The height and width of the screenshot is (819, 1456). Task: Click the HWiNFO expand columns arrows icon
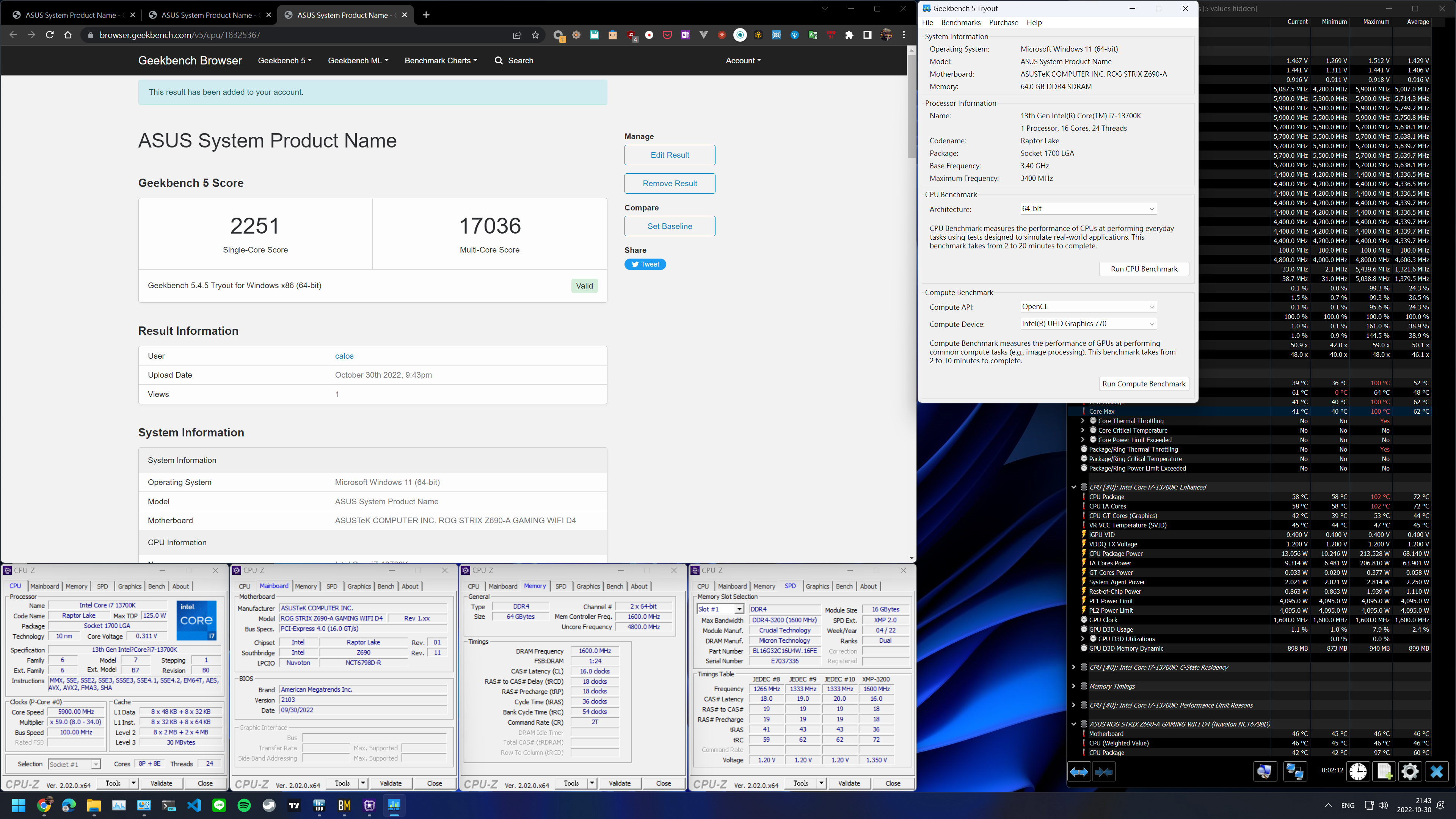[x=1079, y=772]
